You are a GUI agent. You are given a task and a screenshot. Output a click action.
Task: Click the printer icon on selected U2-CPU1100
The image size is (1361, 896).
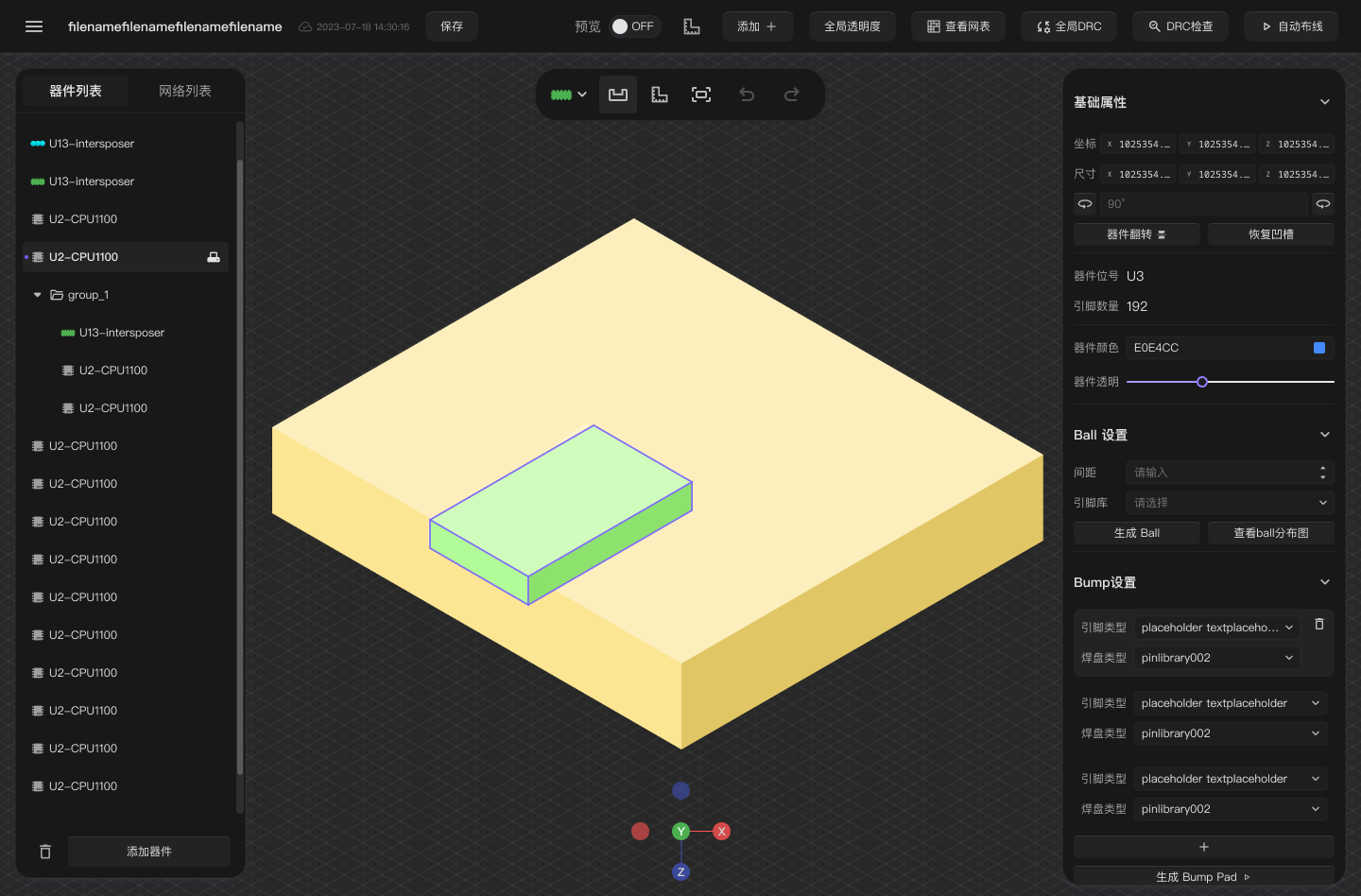pos(214,256)
